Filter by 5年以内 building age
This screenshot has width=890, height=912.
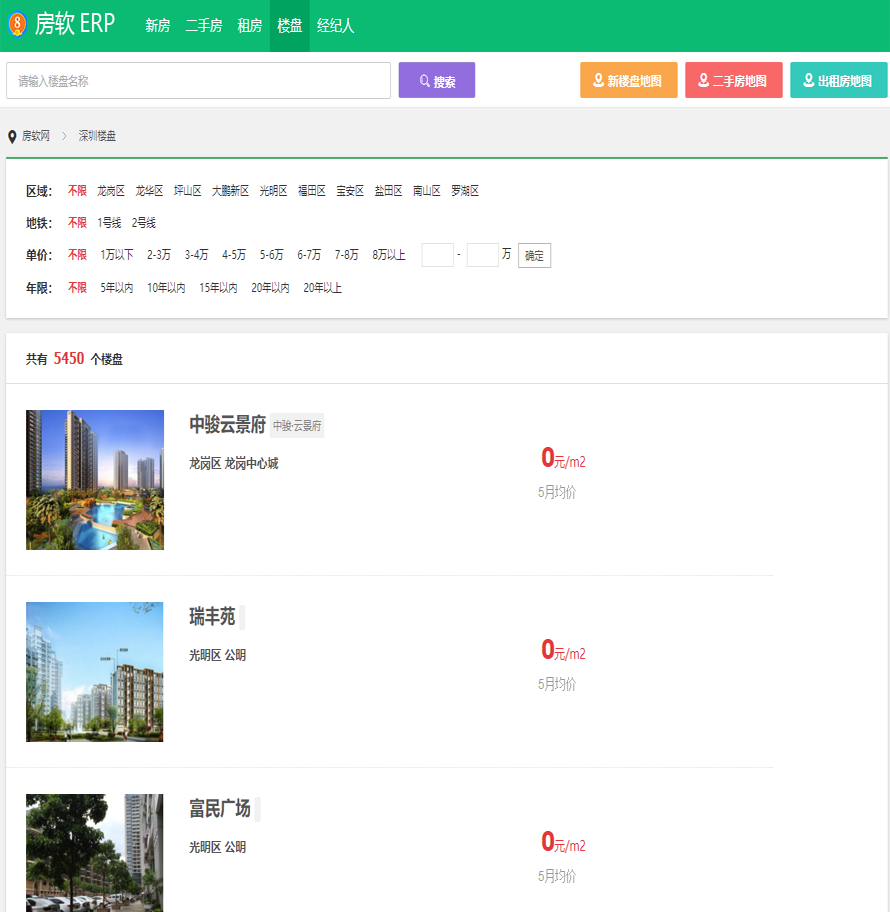click(x=117, y=288)
